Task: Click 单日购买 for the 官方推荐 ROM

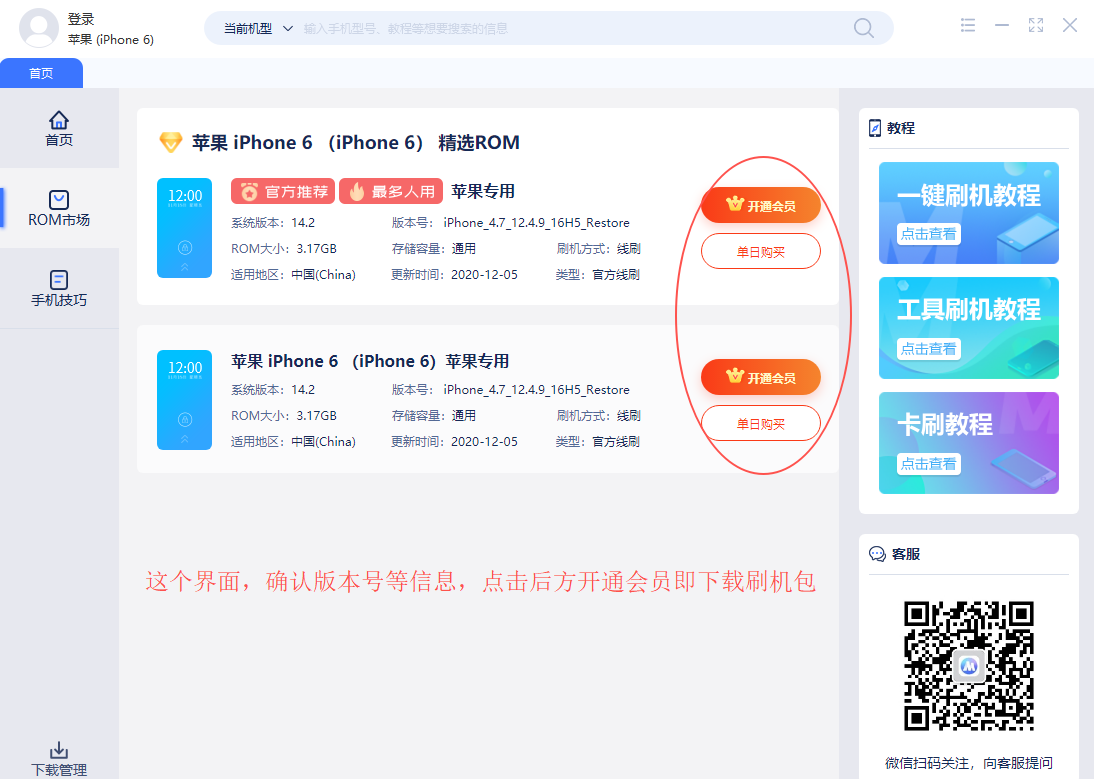Action: [x=760, y=252]
